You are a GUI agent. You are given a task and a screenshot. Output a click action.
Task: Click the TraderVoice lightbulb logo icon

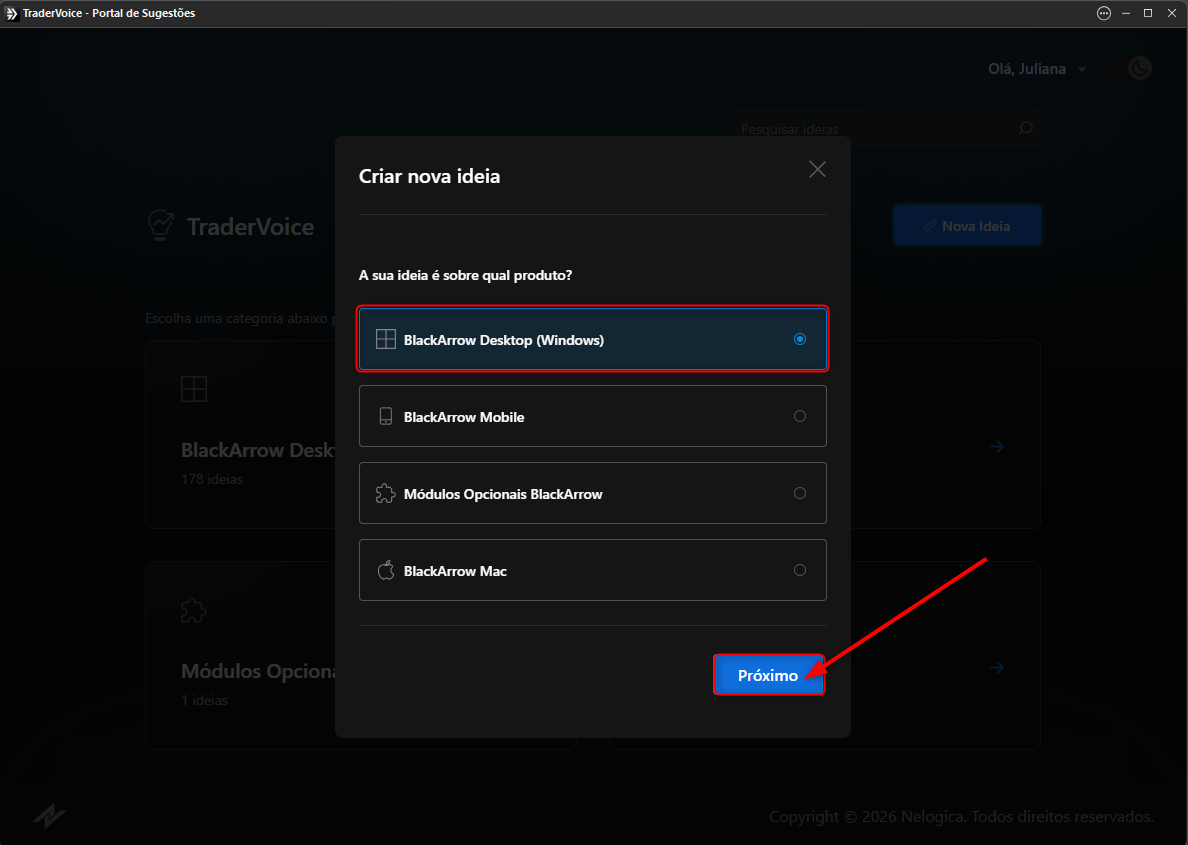coord(161,226)
